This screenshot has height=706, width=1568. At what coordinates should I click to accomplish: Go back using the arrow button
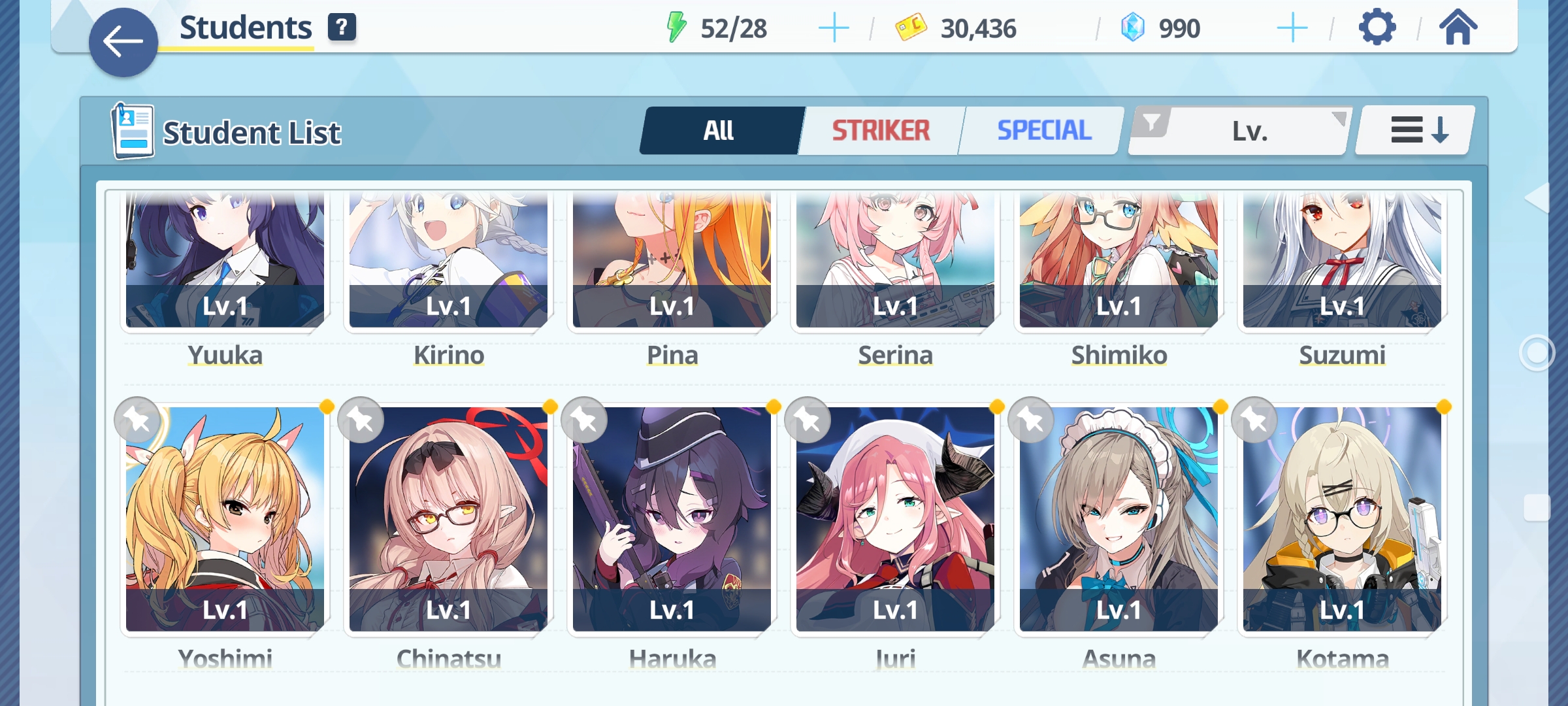123,42
